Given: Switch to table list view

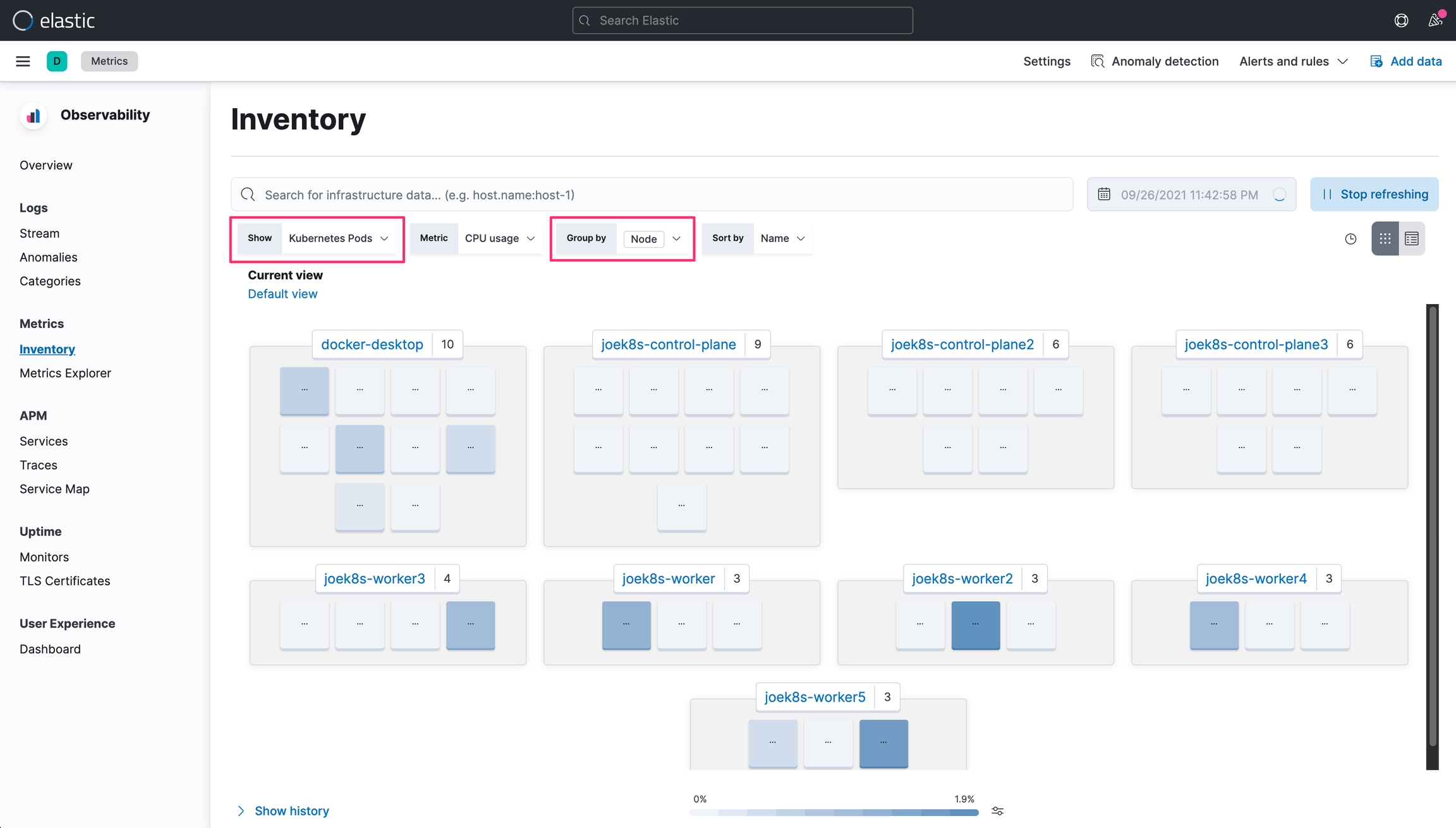Looking at the screenshot, I should click(x=1412, y=238).
